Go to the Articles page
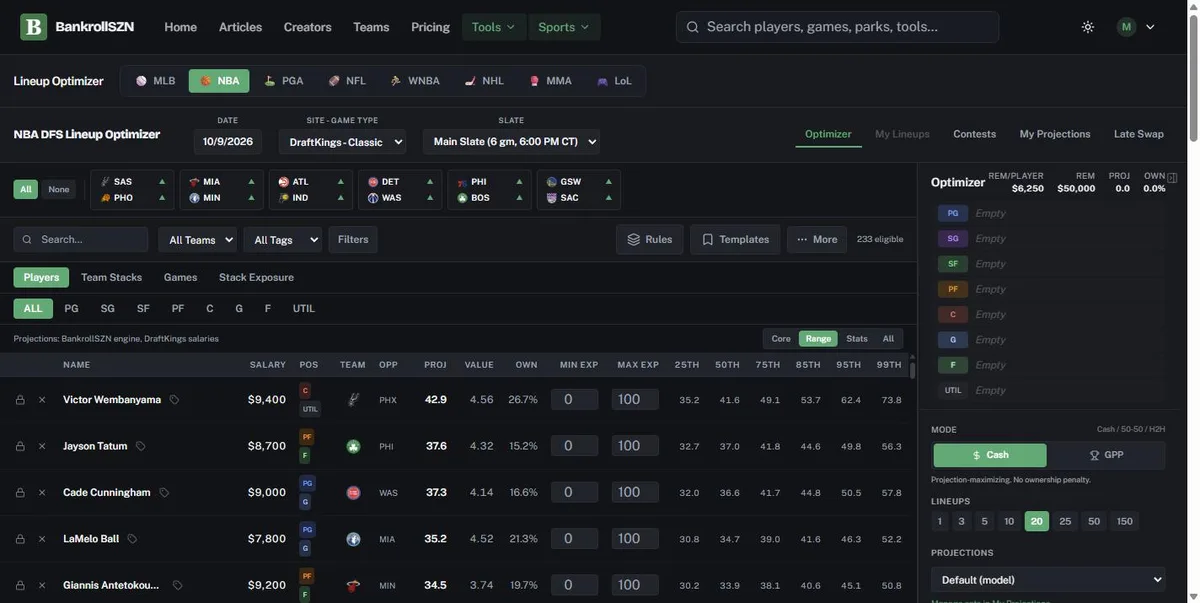The width and height of the screenshot is (1200, 603). [x=240, y=27]
